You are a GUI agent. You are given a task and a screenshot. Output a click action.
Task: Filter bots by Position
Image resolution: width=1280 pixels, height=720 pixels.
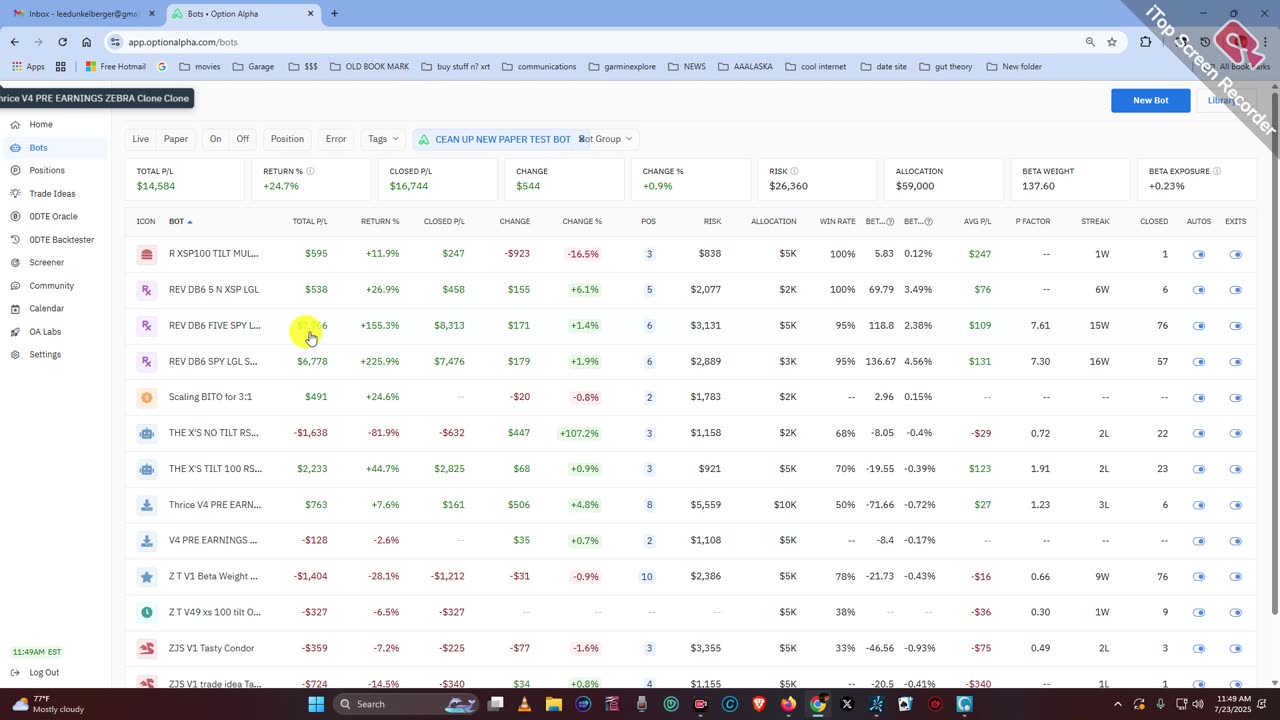pos(287,139)
